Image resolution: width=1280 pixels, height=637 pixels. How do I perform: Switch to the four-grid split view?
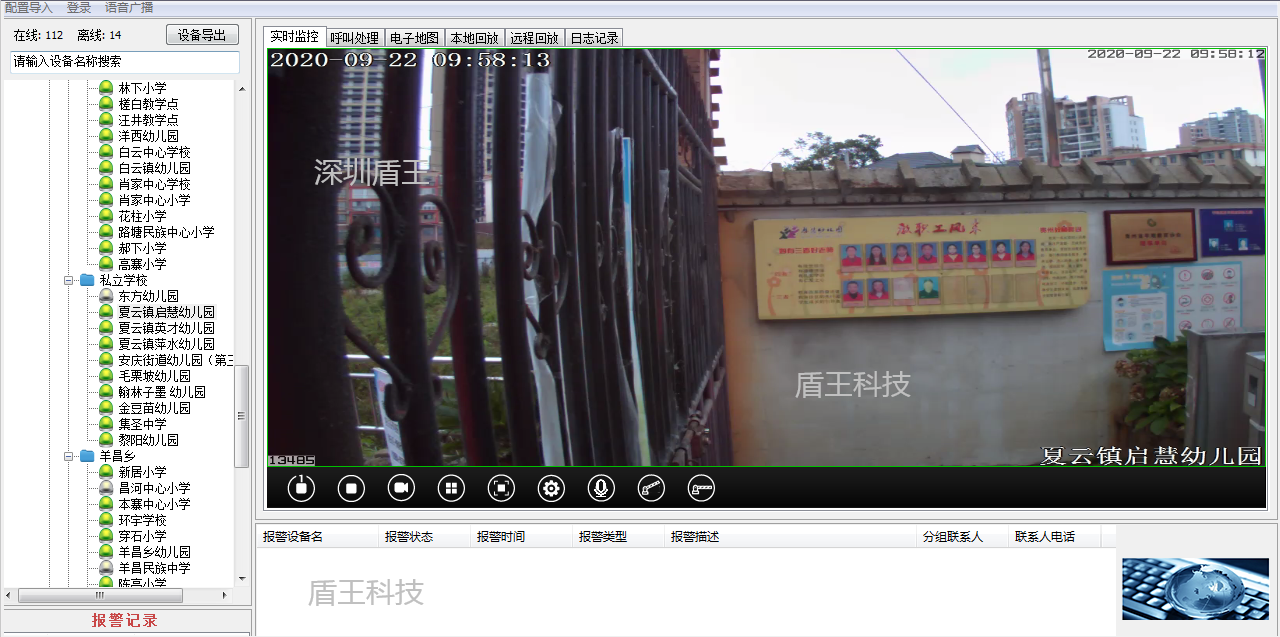(451, 488)
